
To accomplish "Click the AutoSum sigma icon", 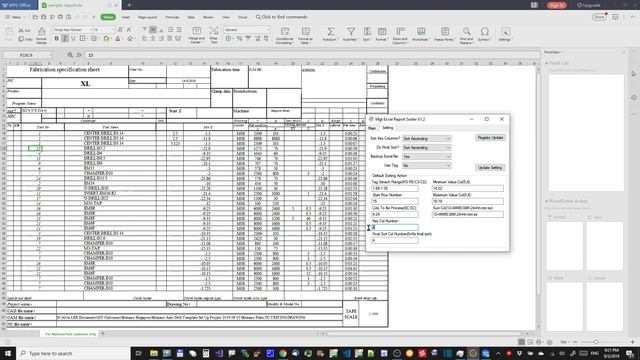I will (x=330, y=32).
